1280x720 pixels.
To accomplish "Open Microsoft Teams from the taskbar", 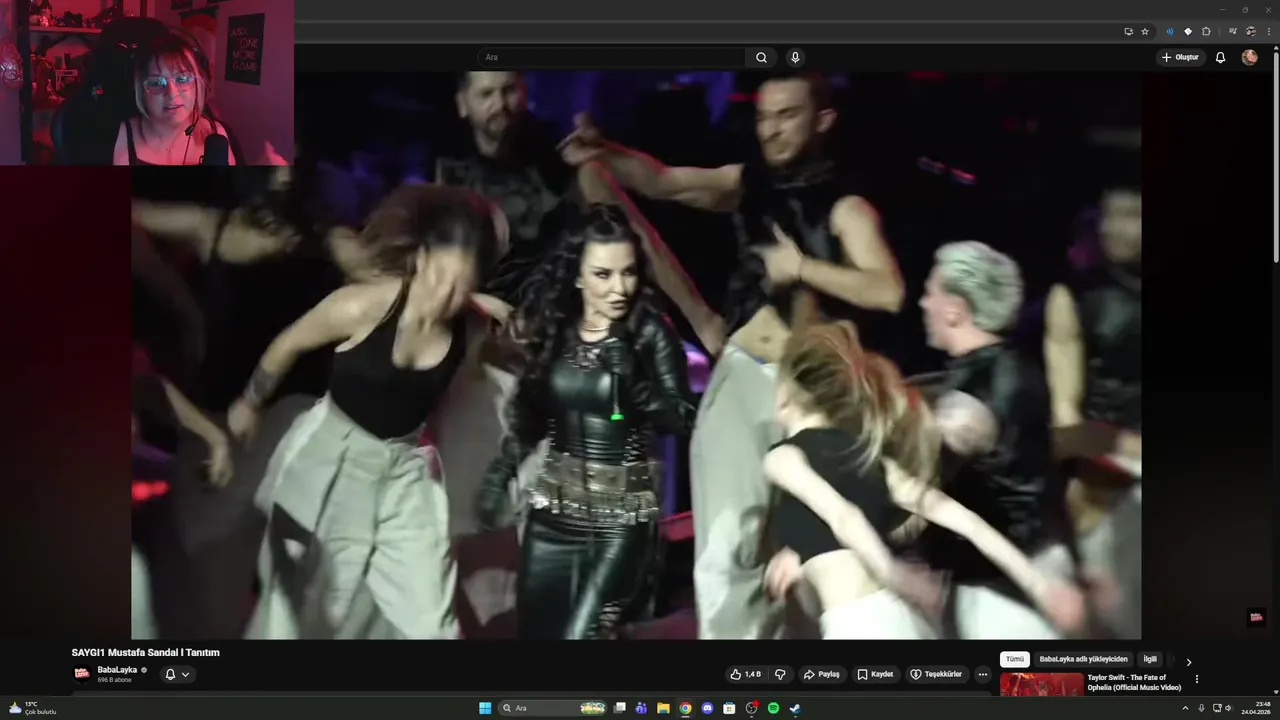I will click(641, 708).
